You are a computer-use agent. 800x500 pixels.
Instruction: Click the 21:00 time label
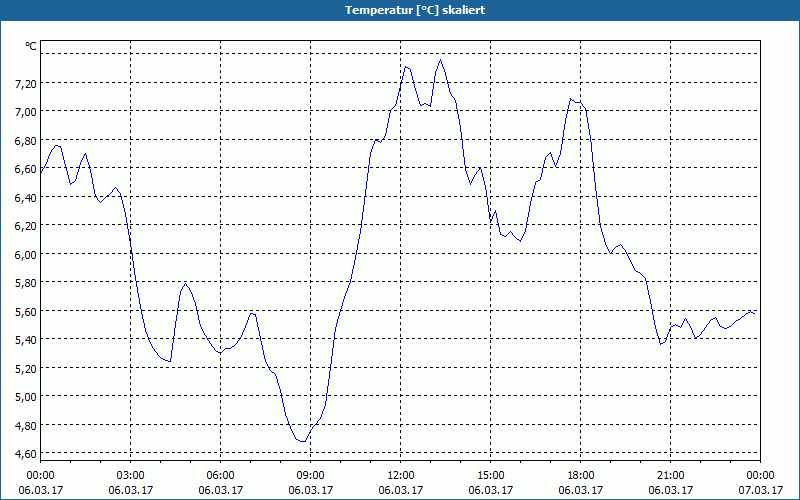(x=670, y=476)
